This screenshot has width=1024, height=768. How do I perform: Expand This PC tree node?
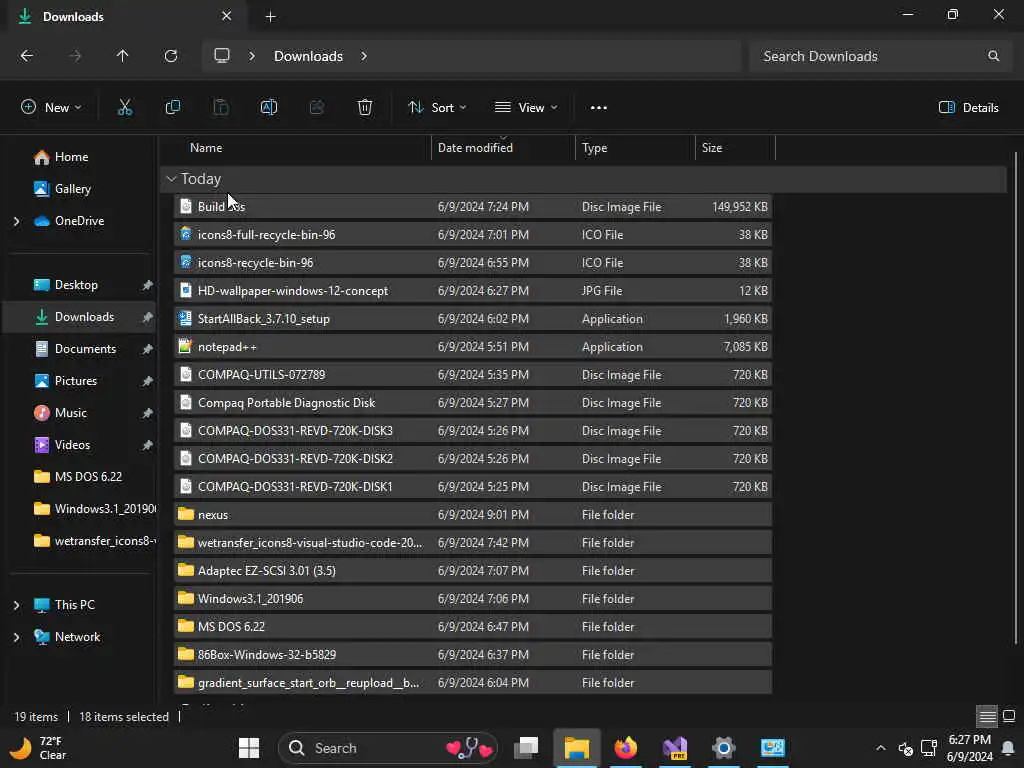pyautogui.click(x=16, y=605)
